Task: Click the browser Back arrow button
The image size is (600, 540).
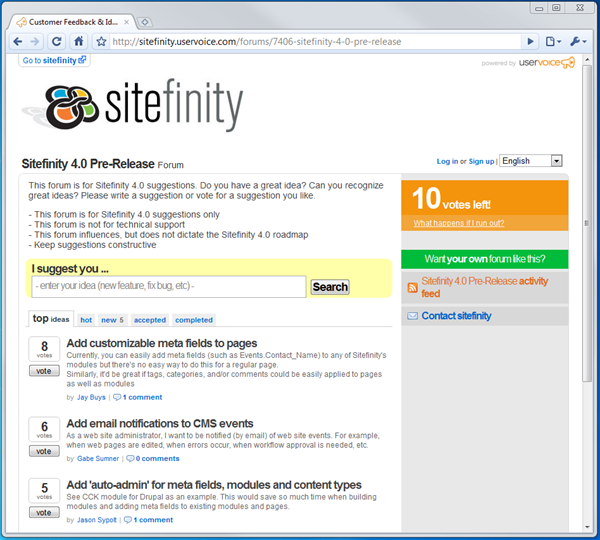Action: 17,42
